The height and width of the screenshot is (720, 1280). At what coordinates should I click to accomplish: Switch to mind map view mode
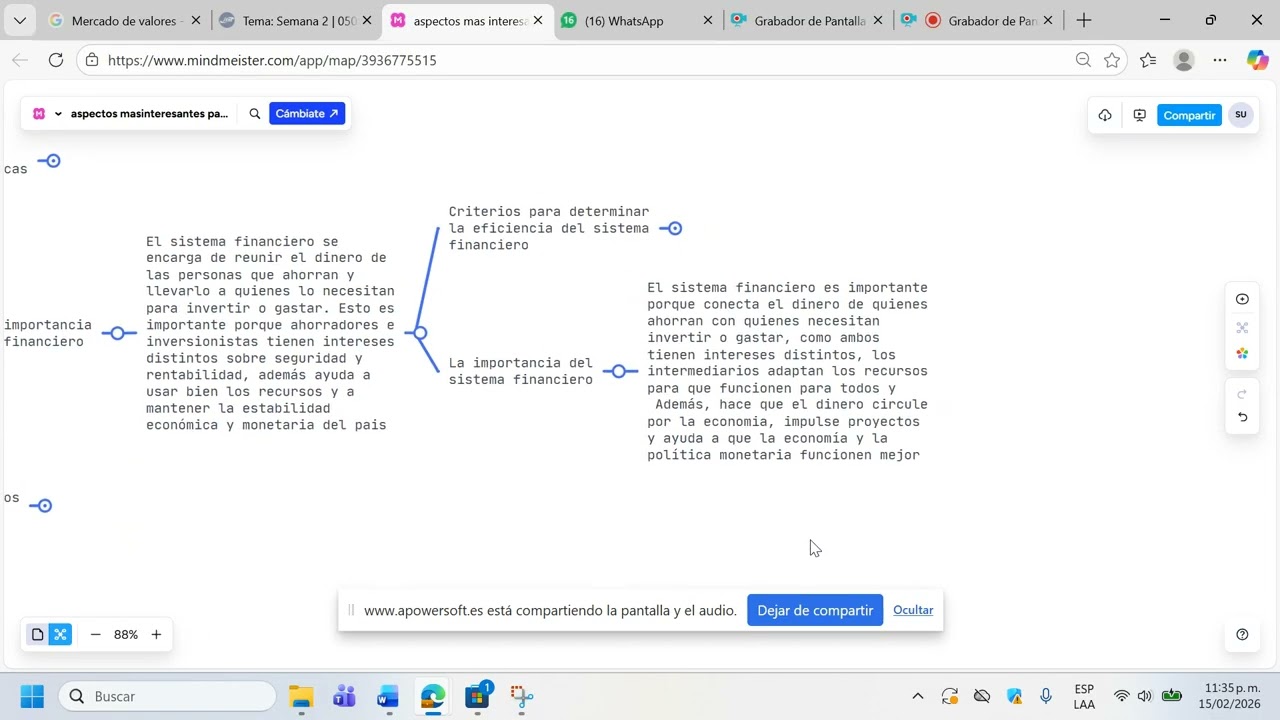pyautogui.click(x=60, y=634)
